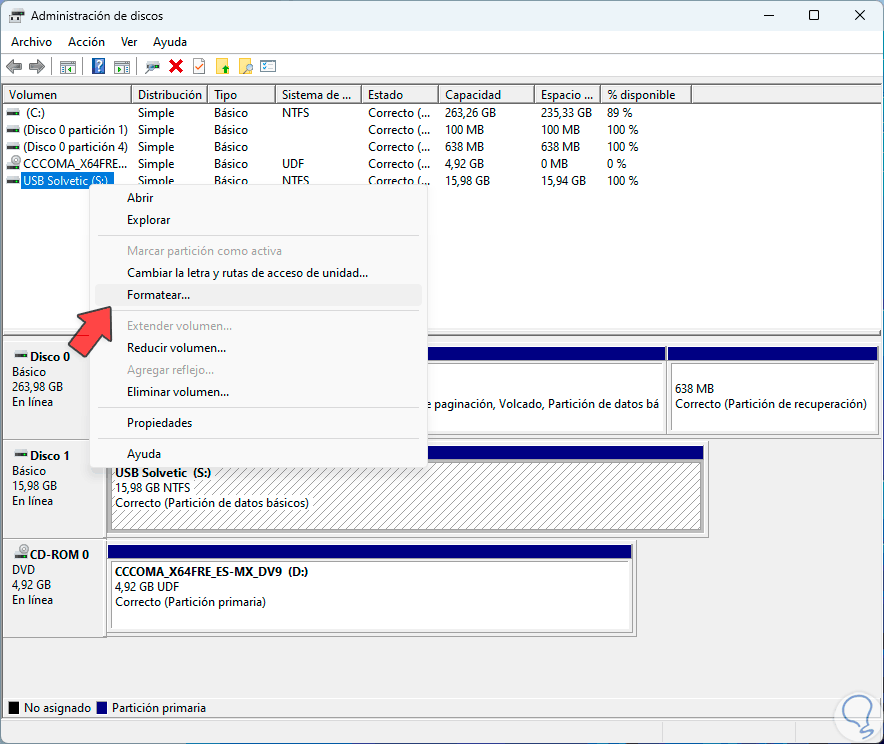Click the Disco 1 disk label
Screen dimensions: 884x744
click(50, 455)
